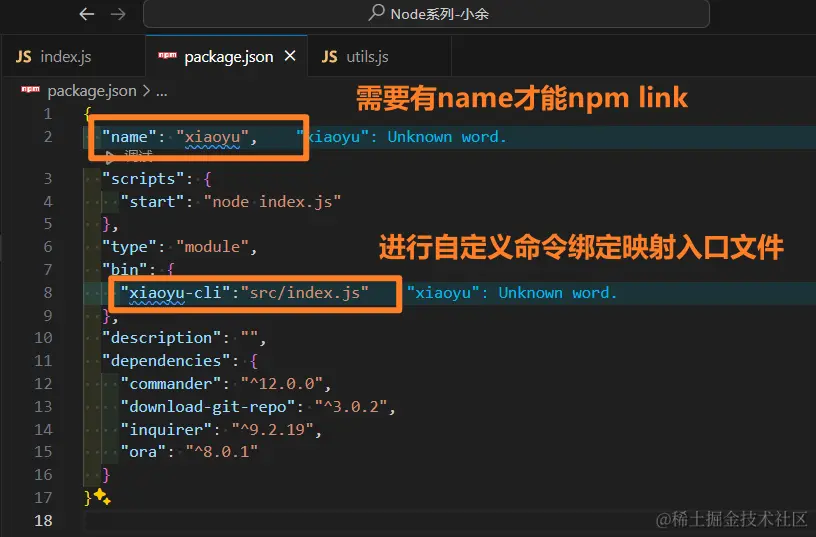Click the "^3.0.2" version value
The image size is (816, 537).
[x=351, y=406]
